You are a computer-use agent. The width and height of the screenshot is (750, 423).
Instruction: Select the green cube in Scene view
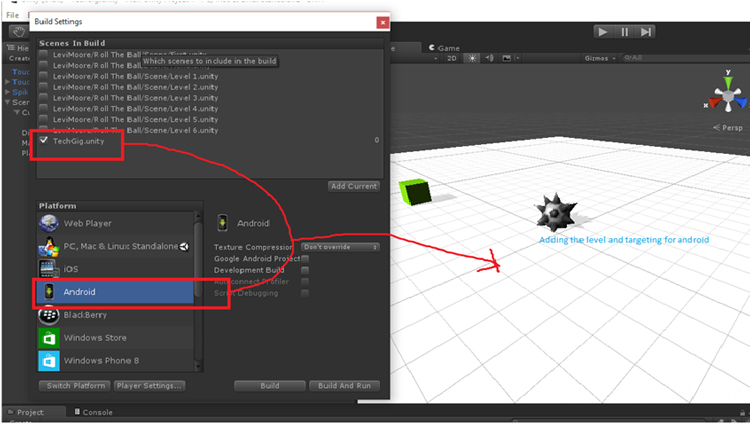(415, 192)
